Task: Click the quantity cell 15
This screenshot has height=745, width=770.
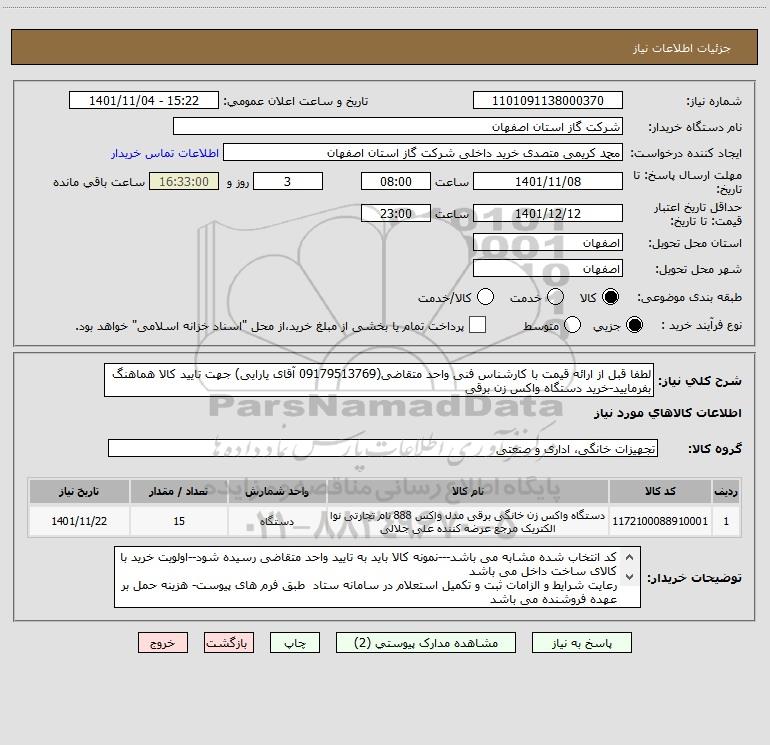Action: [x=179, y=521]
